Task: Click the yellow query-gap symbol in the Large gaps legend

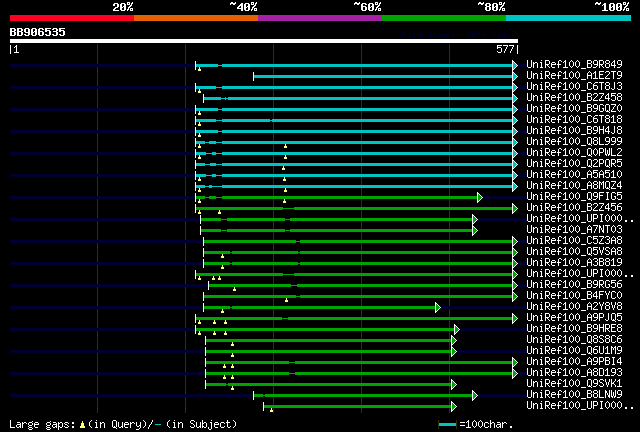Action: click(82, 425)
